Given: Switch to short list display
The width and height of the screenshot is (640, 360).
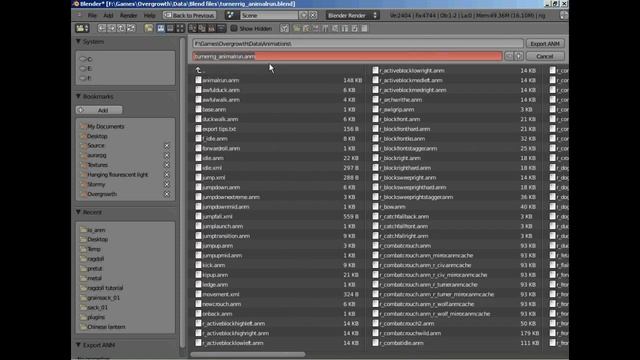Looking at the screenshot, I should click(x=161, y=28).
